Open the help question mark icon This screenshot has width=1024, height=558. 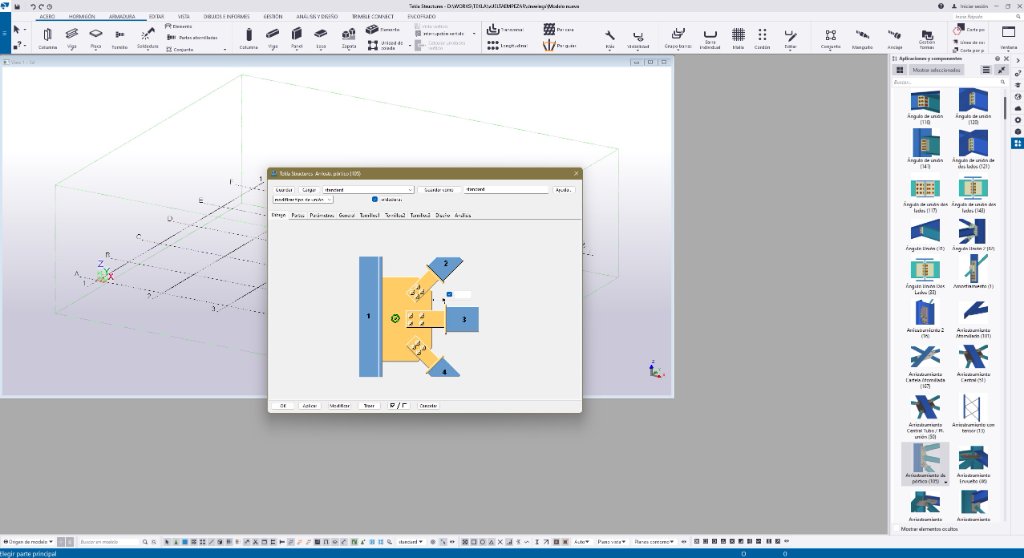tap(940, 6)
